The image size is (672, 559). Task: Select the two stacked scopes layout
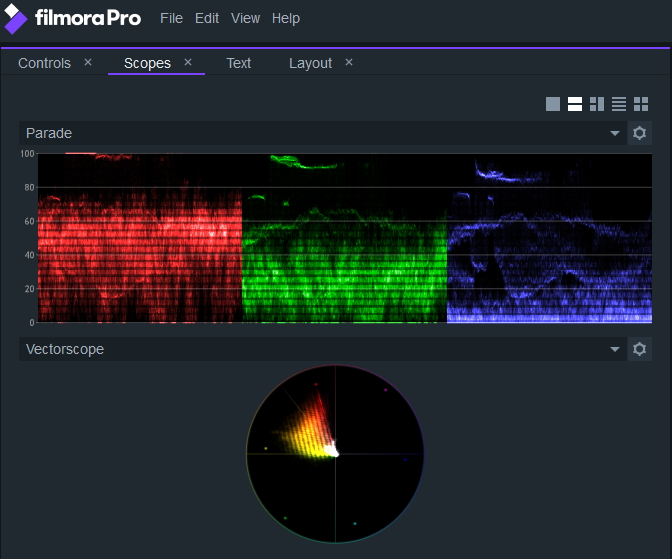(575, 104)
